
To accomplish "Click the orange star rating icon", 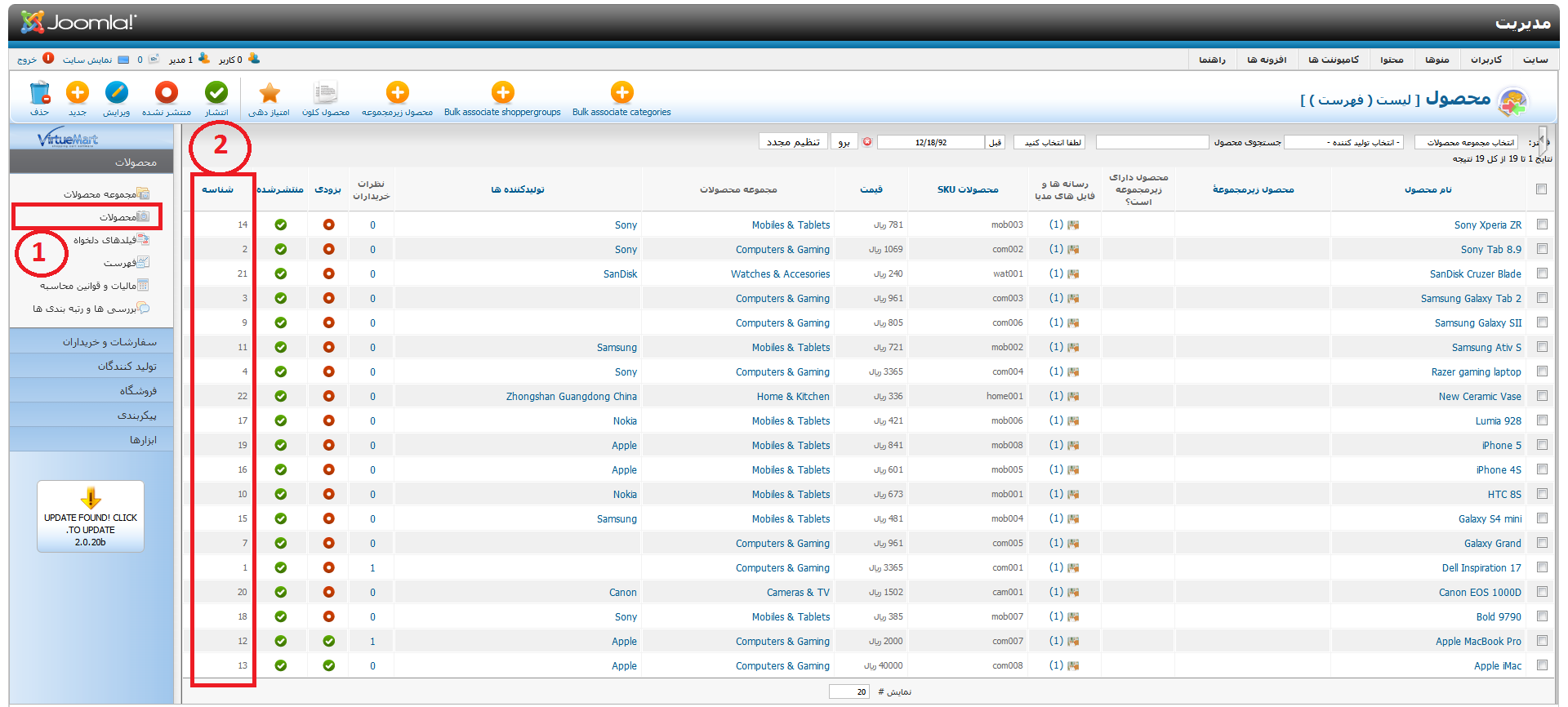I will click(x=269, y=94).
